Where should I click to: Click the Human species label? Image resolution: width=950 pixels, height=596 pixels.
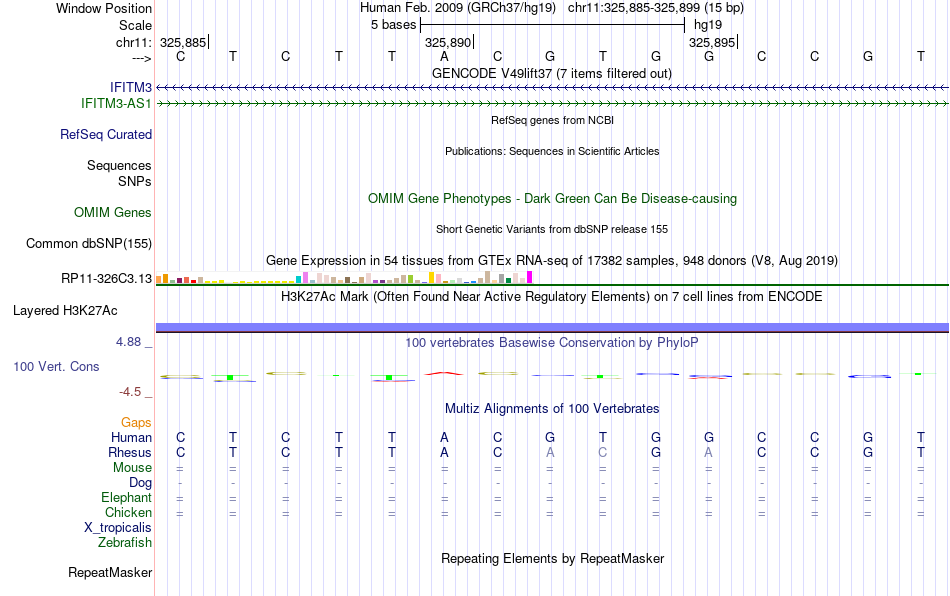tap(131, 437)
